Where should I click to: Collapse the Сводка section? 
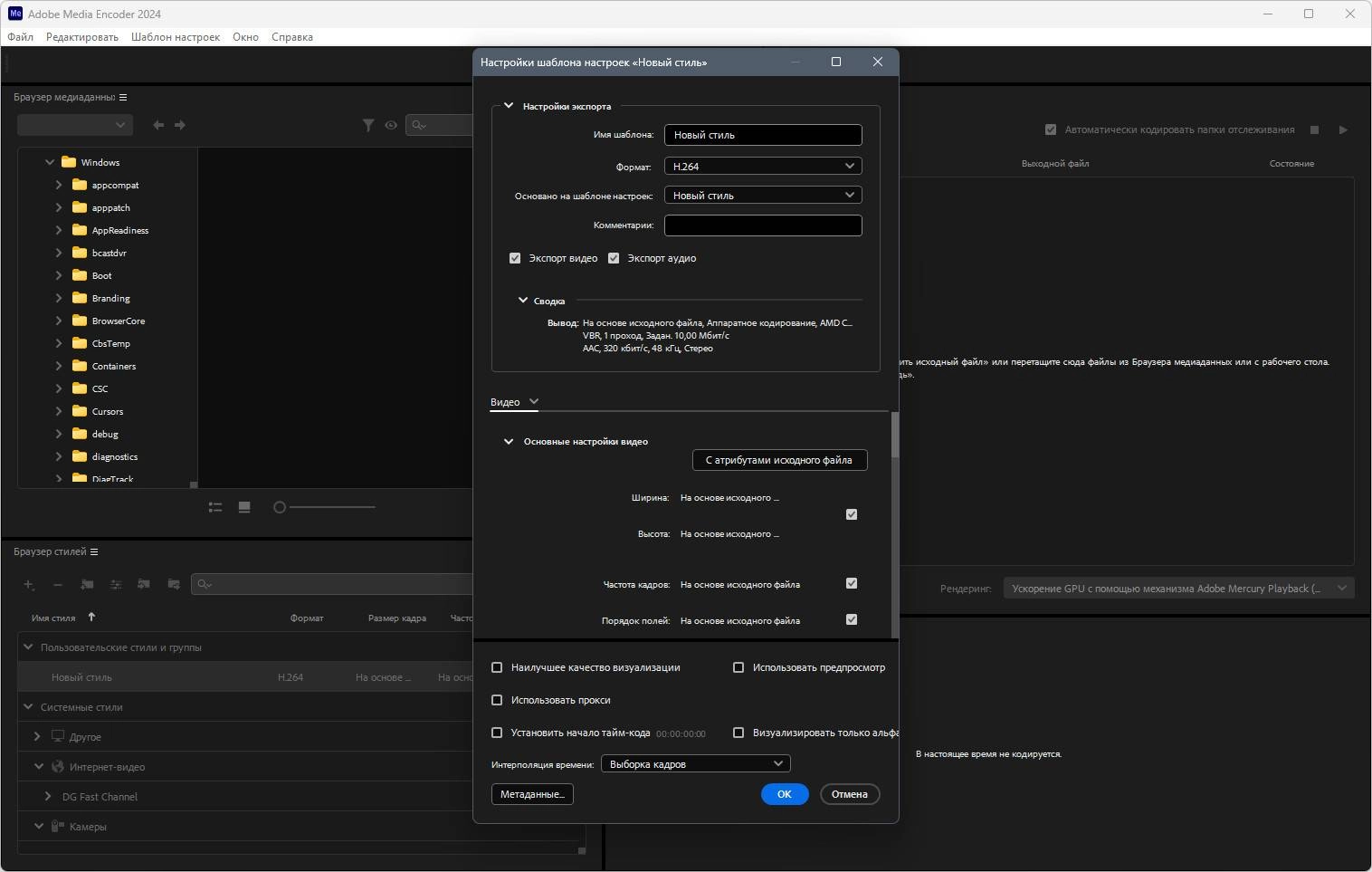[x=522, y=300]
